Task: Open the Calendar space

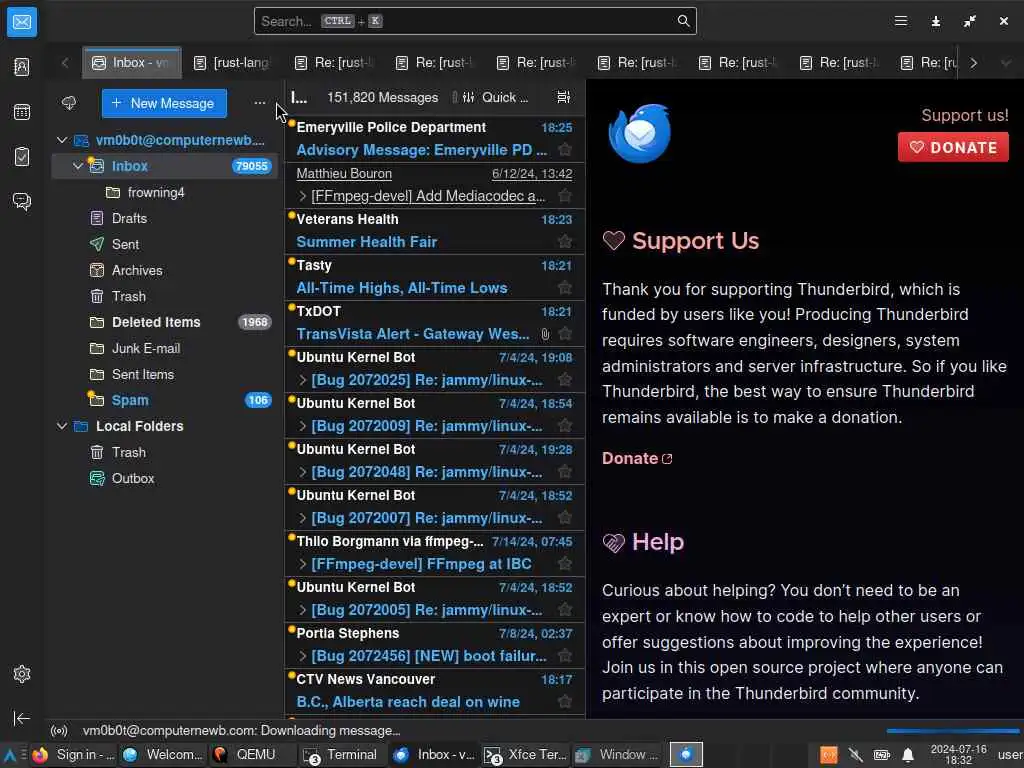Action: click(22, 112)
